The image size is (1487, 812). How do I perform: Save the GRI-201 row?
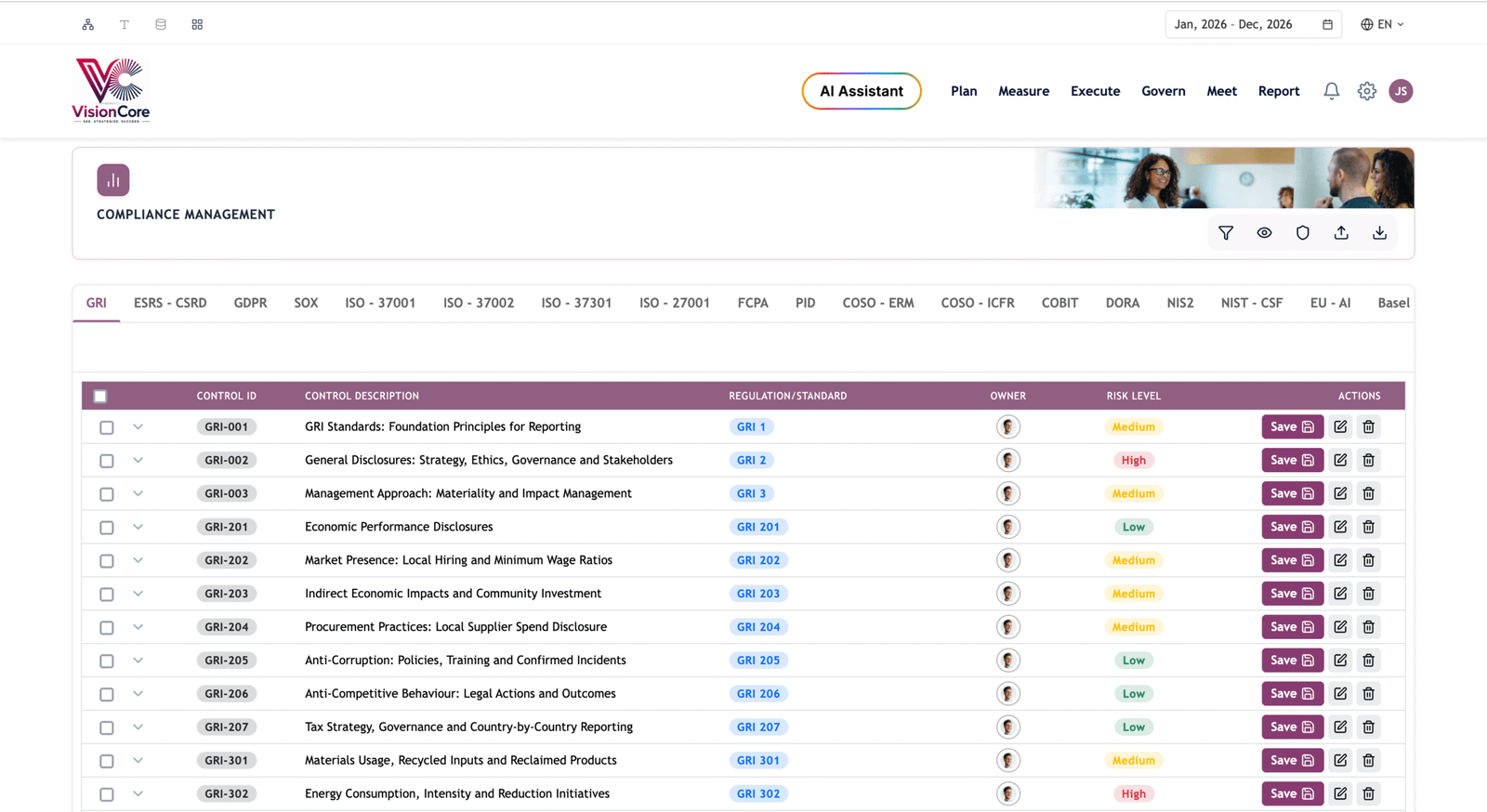[1292, 527]
